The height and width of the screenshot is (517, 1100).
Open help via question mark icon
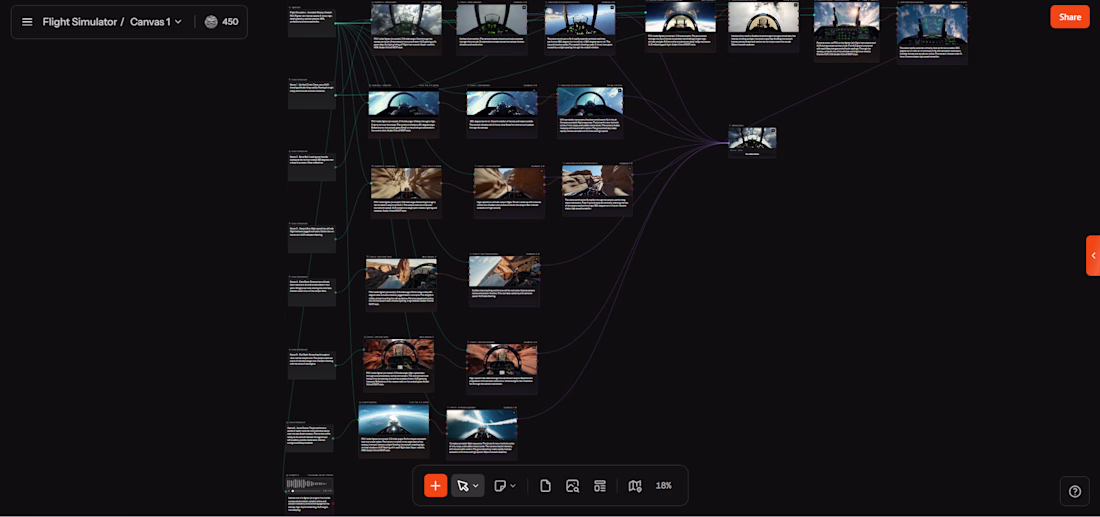1075,491
